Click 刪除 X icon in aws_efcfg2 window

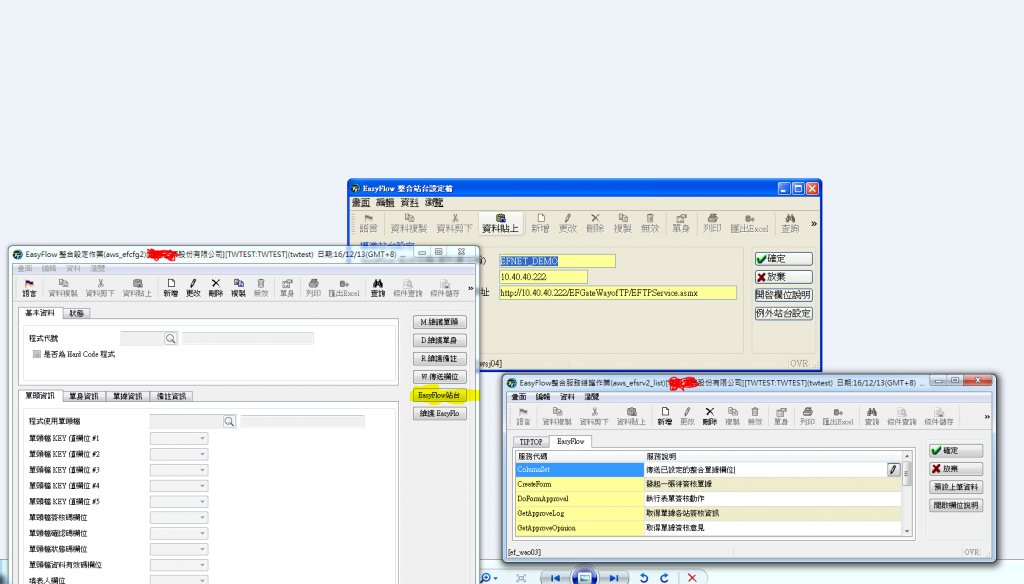pos(216,287)
